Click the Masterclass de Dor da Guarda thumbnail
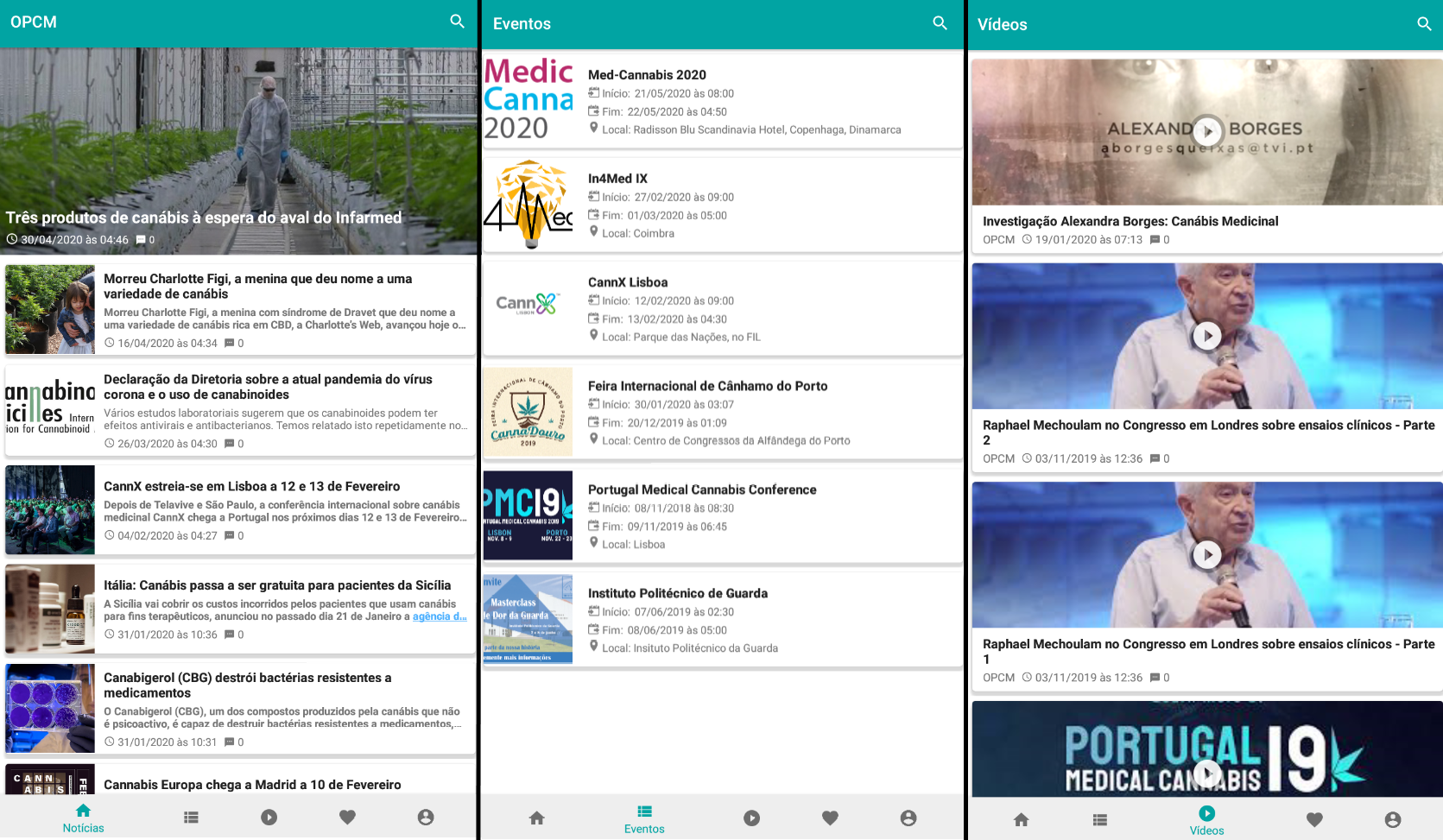This screenshot has width=1443, height=840. 528,619
